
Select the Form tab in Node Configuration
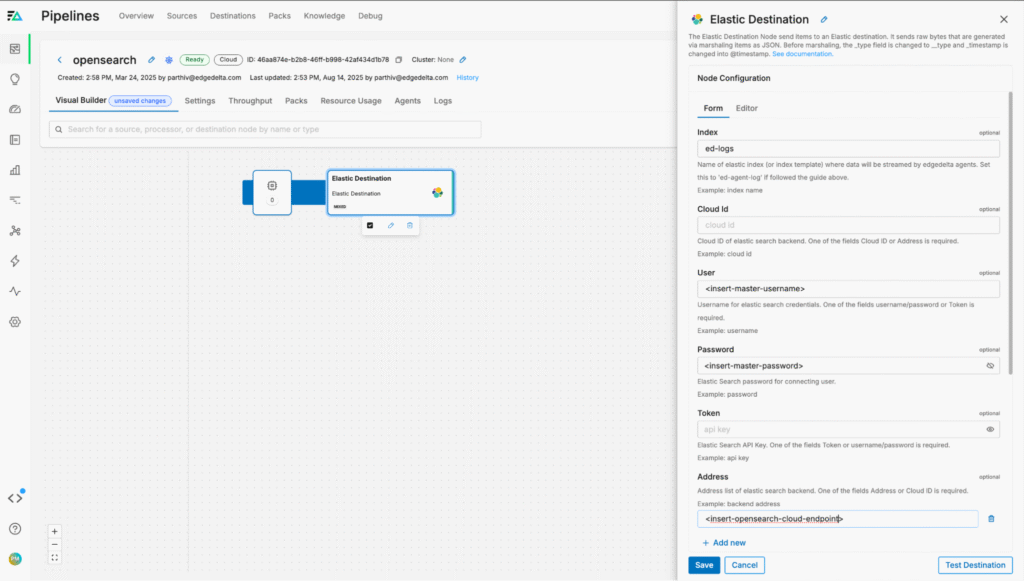[713, 108]
